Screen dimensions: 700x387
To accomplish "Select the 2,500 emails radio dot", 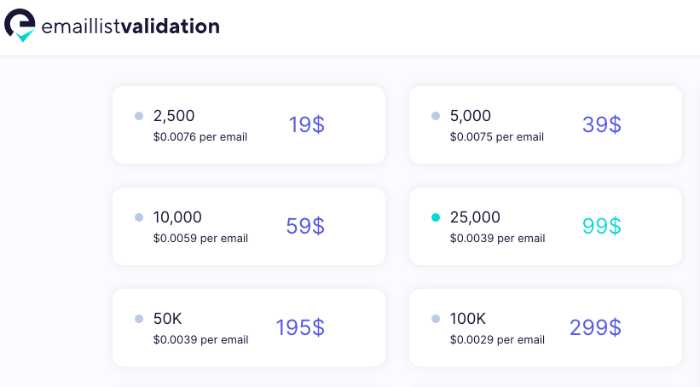I will pyautogui.click(x=139, y=116).
